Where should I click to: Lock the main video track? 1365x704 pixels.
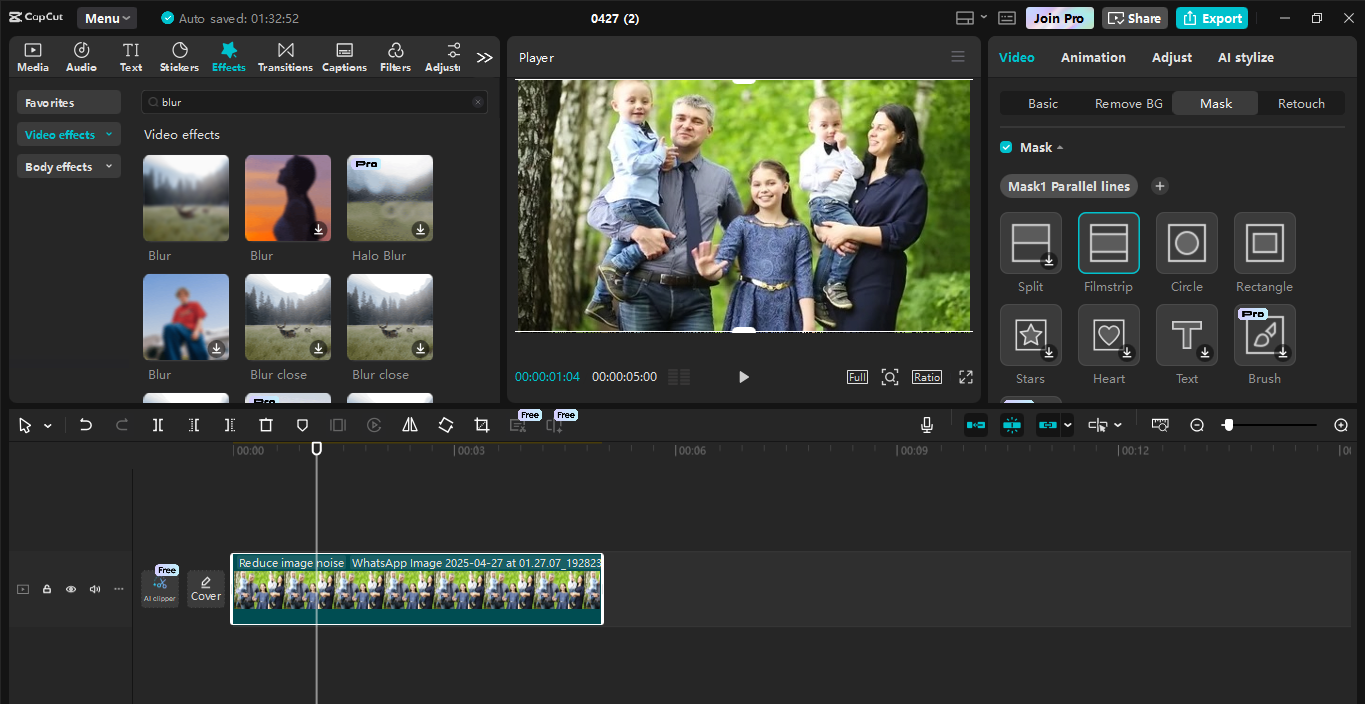coord(47,589)
